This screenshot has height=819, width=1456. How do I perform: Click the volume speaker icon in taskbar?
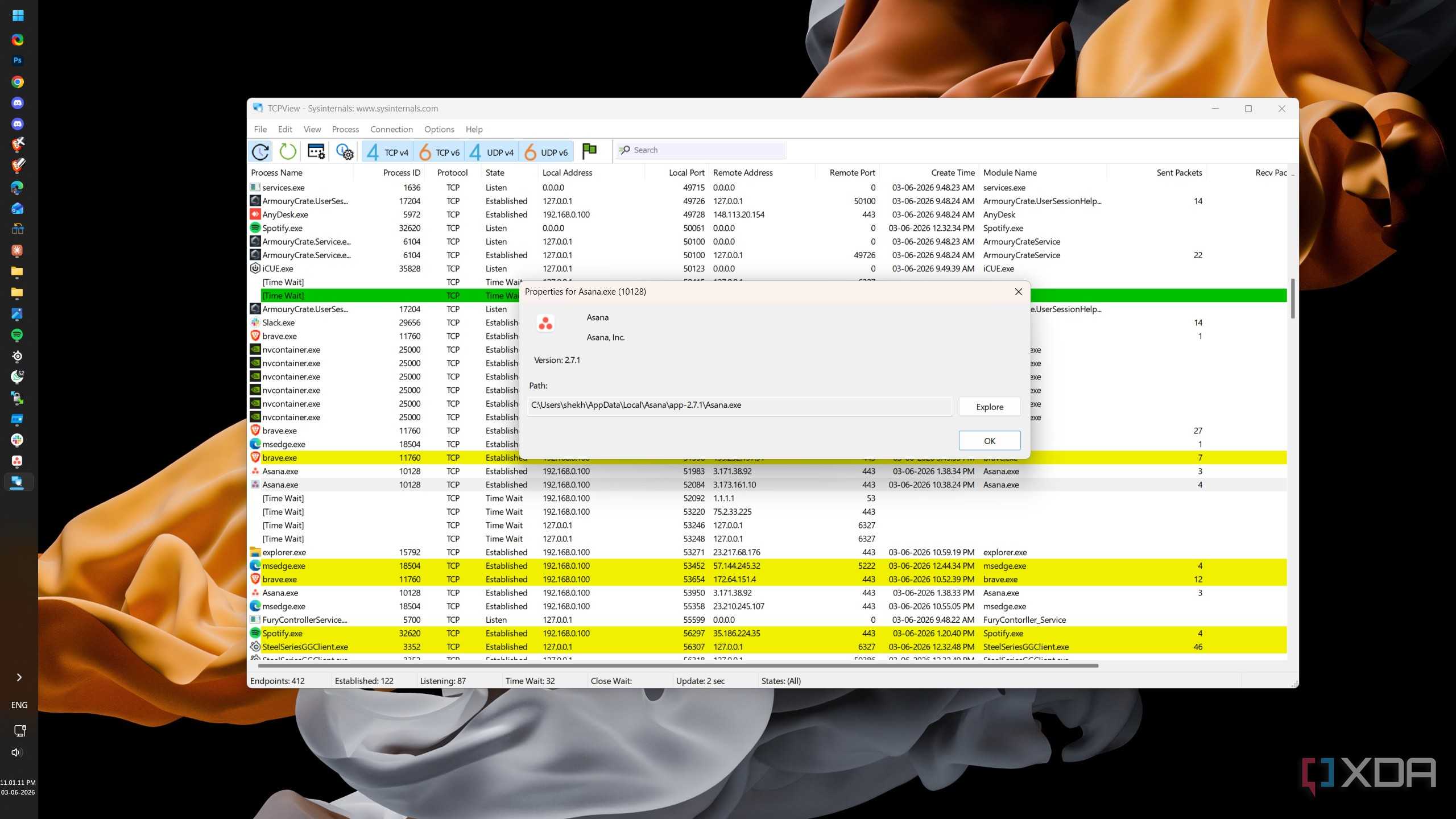pos(16,752)
